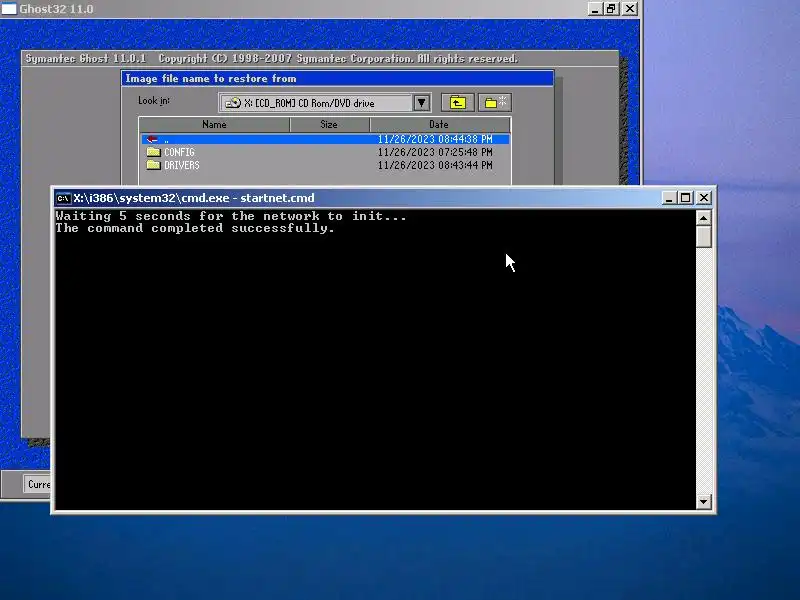800x600 pixels.
Task: Close the cmd.exe startnet.cmd window
Action: click(x=704, y=197)
